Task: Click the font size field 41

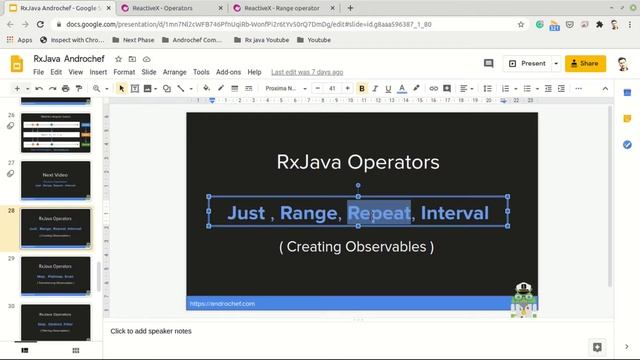Action: [x=332, y=89]
